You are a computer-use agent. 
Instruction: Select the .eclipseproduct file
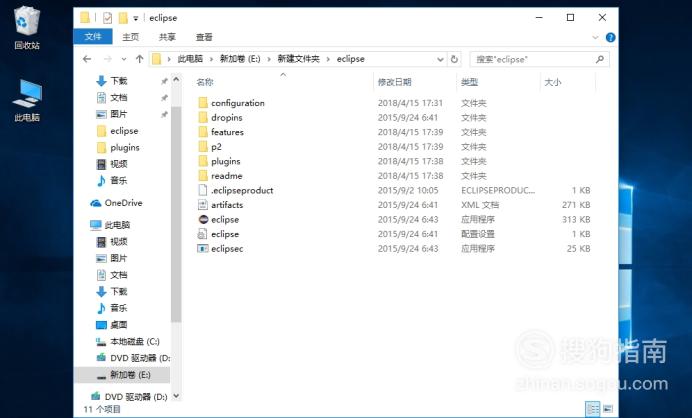coord(242,190)
